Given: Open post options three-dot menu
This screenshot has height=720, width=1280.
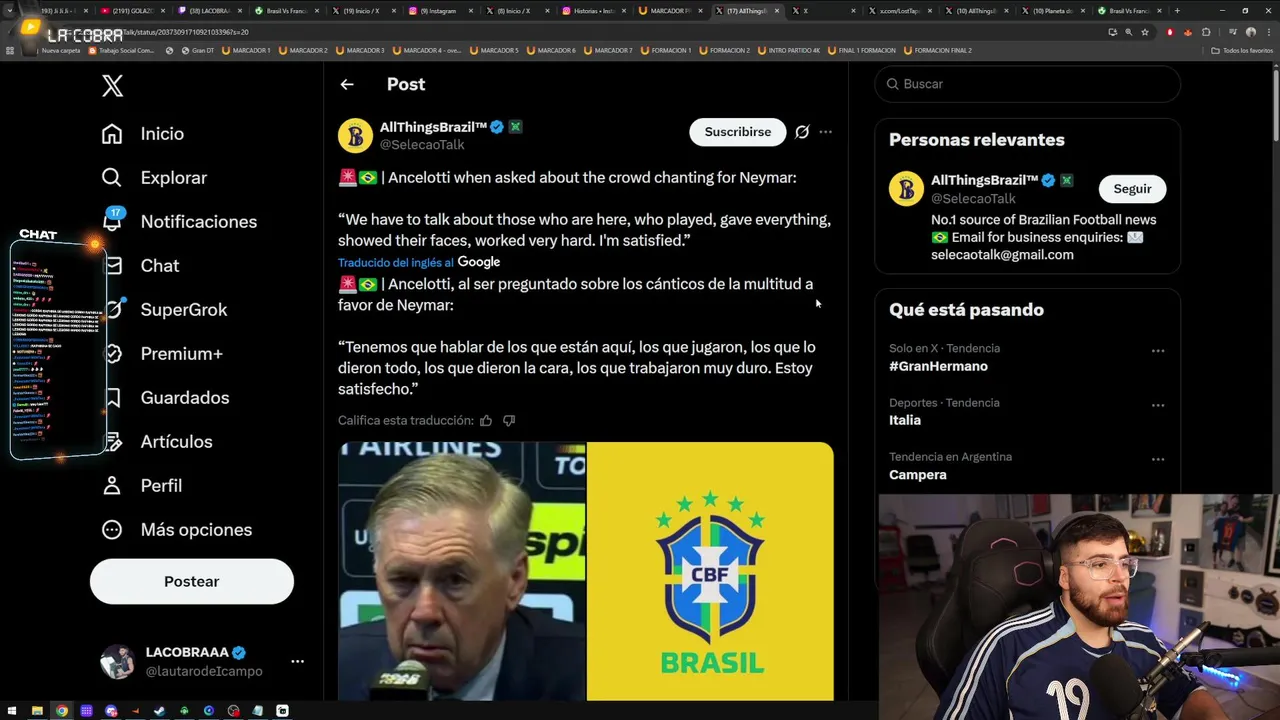Looking at the screenshot, I should point(825,132).
